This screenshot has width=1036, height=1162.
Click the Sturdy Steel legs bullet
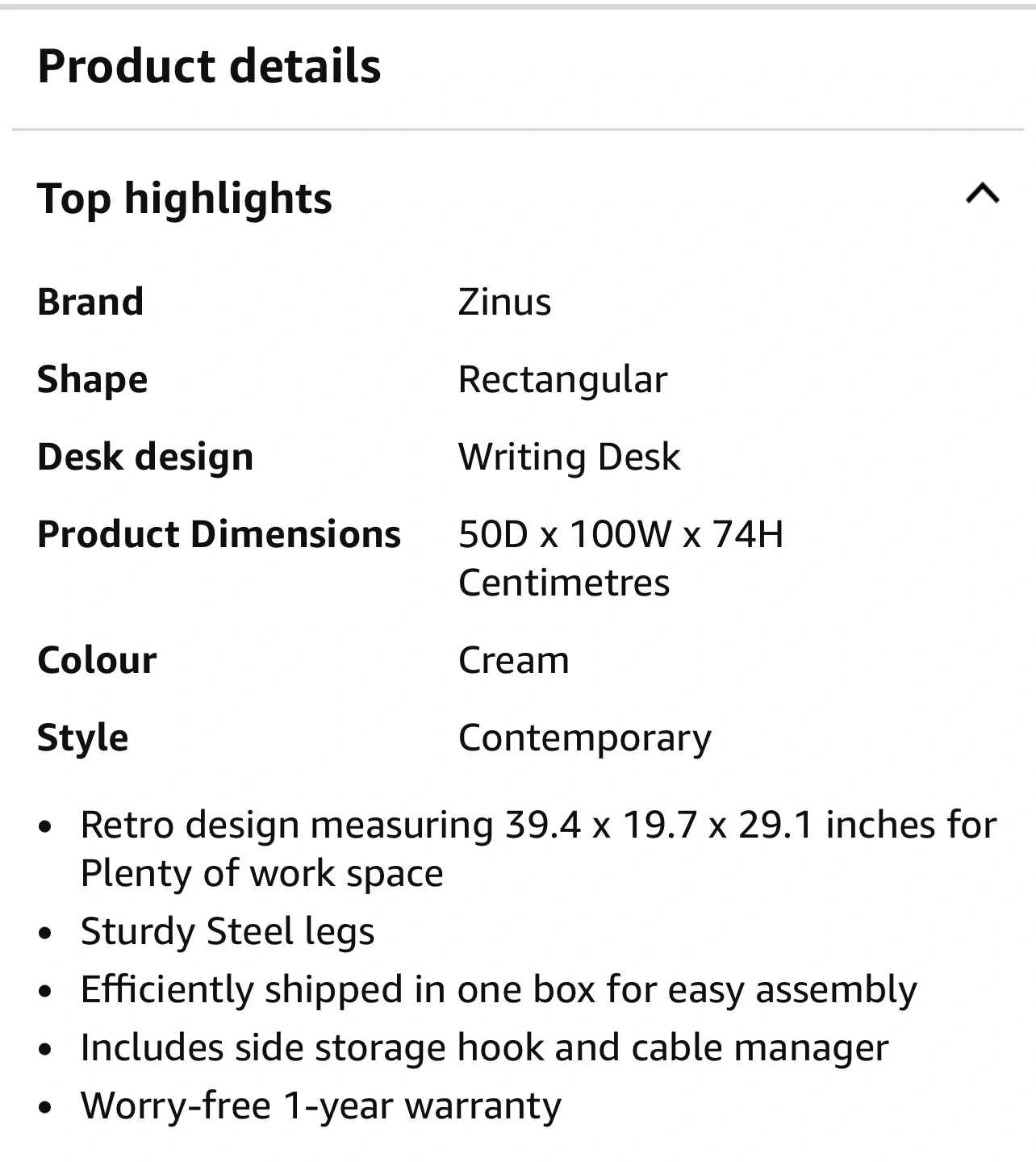pyautogui.click(x=228, y=931)
